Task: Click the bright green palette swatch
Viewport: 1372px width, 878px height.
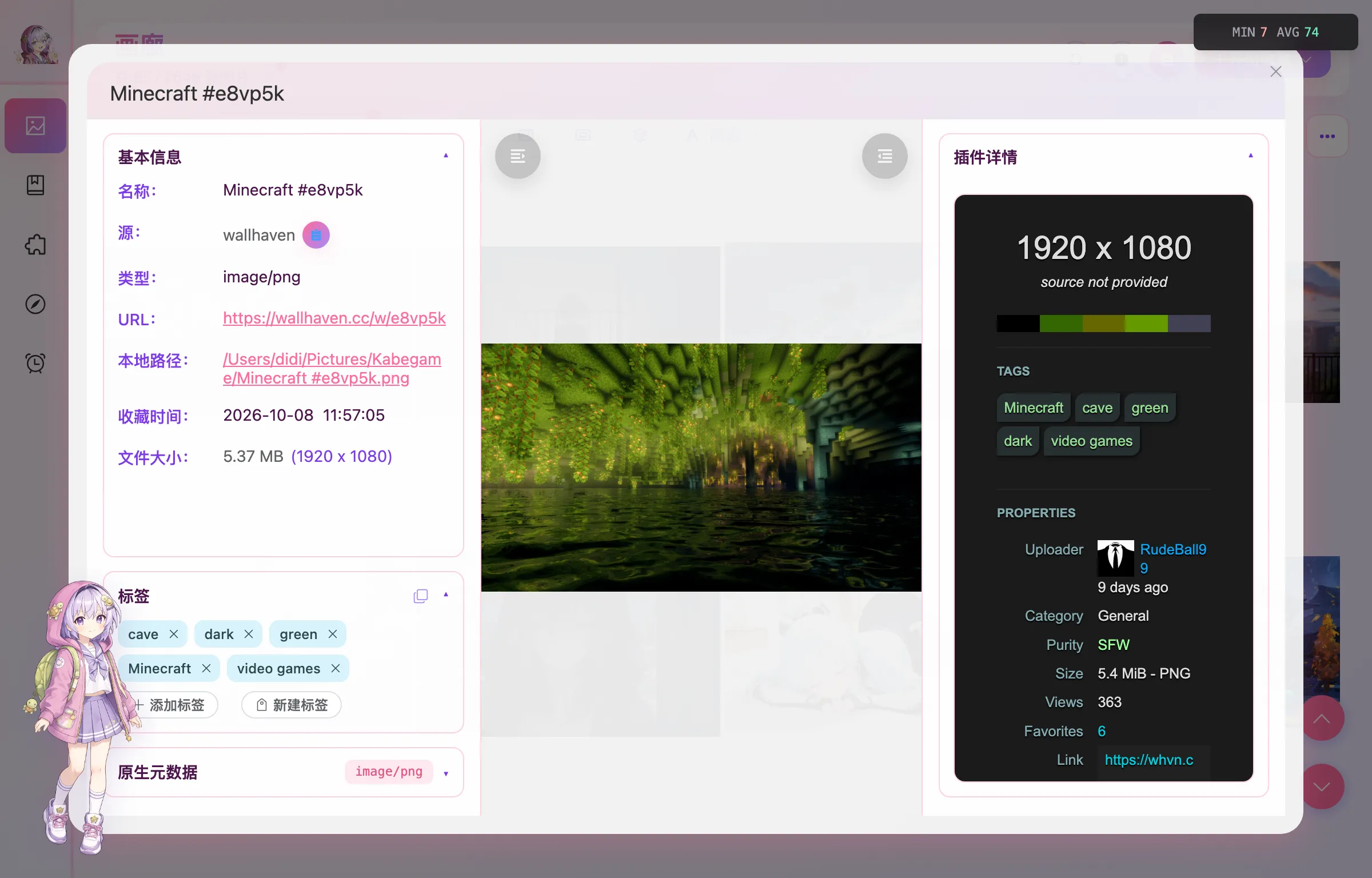Action: [x=1146, y=324]
